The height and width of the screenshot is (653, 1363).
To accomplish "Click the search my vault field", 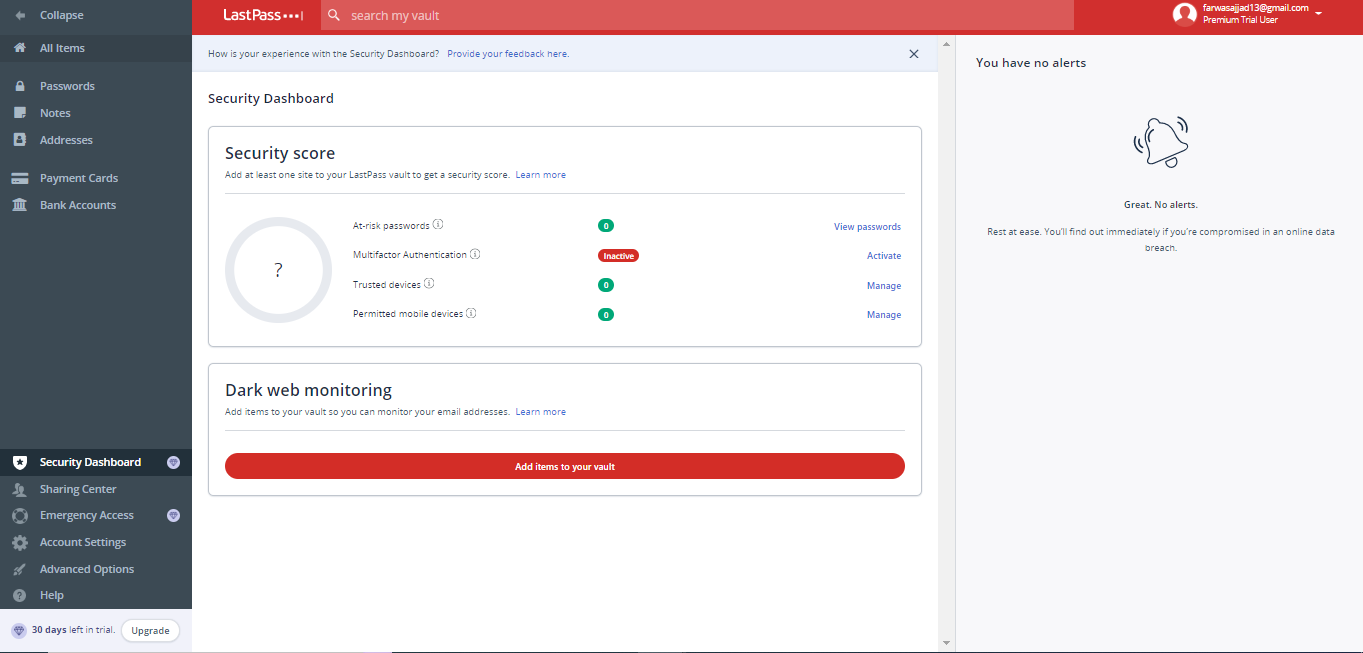I will [697, 16].
